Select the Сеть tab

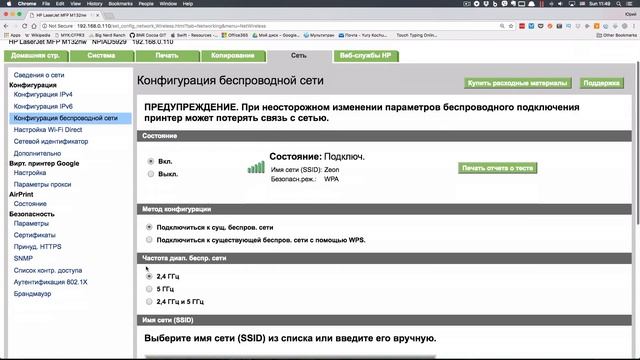tap(299, 56)
